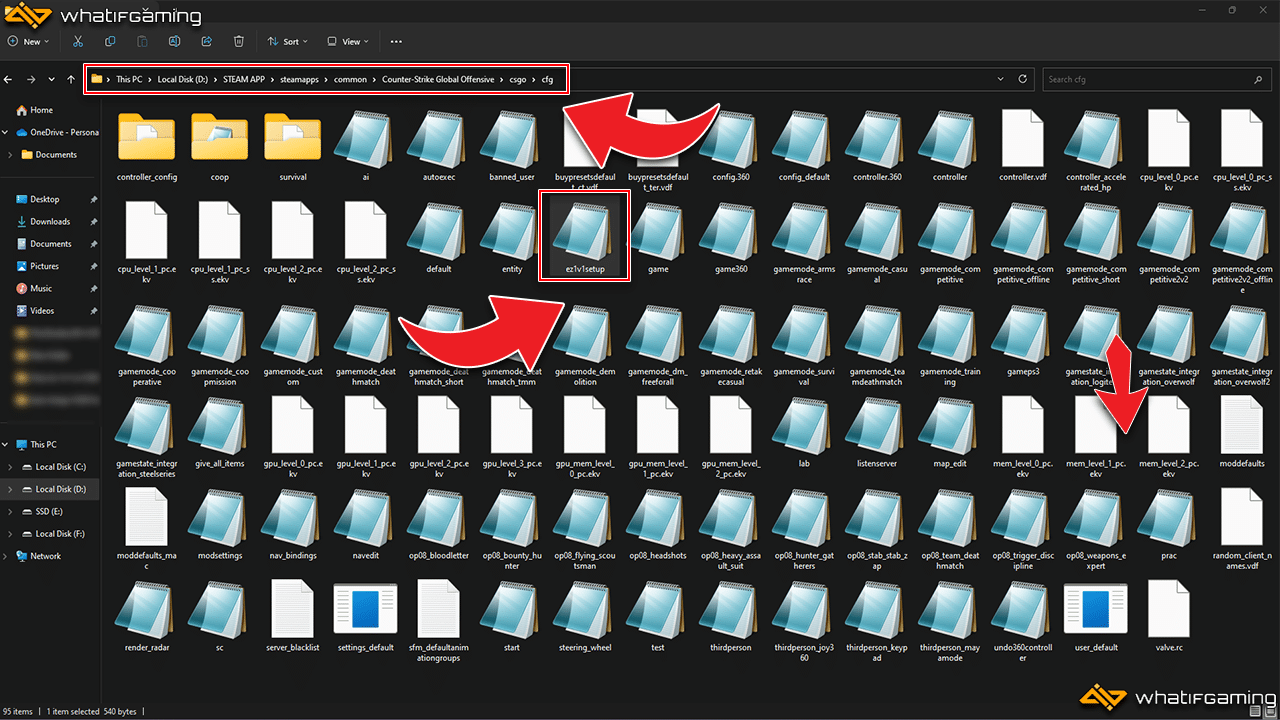Select the survival folder

coord(293,147)
